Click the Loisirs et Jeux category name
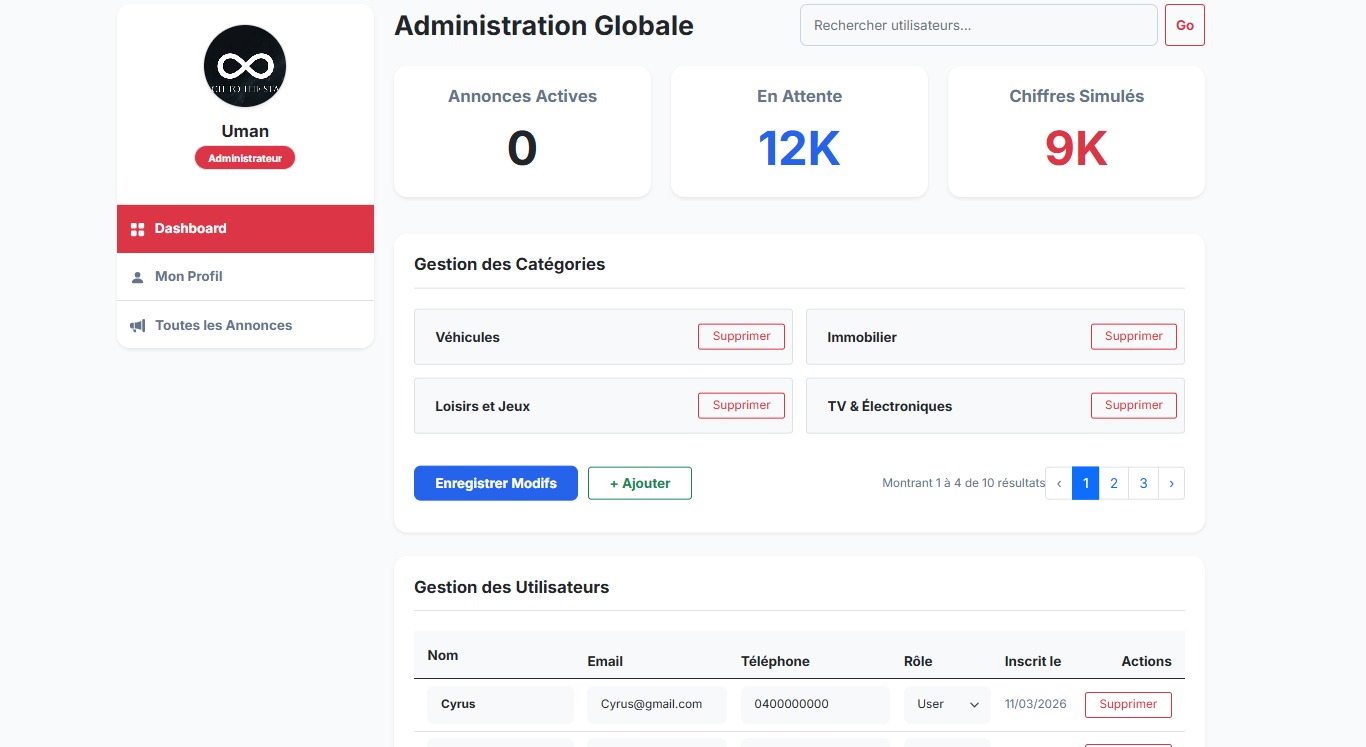 (x=483, y=407)
